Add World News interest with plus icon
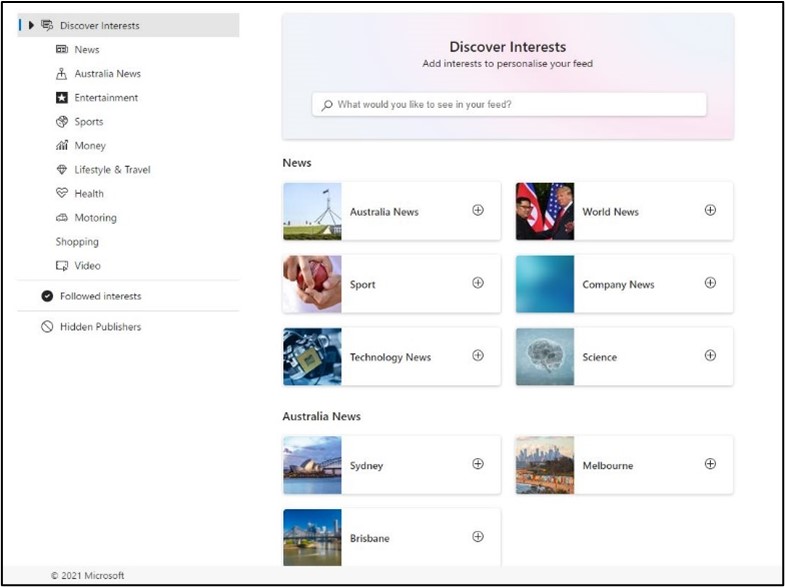 (710, 210)
